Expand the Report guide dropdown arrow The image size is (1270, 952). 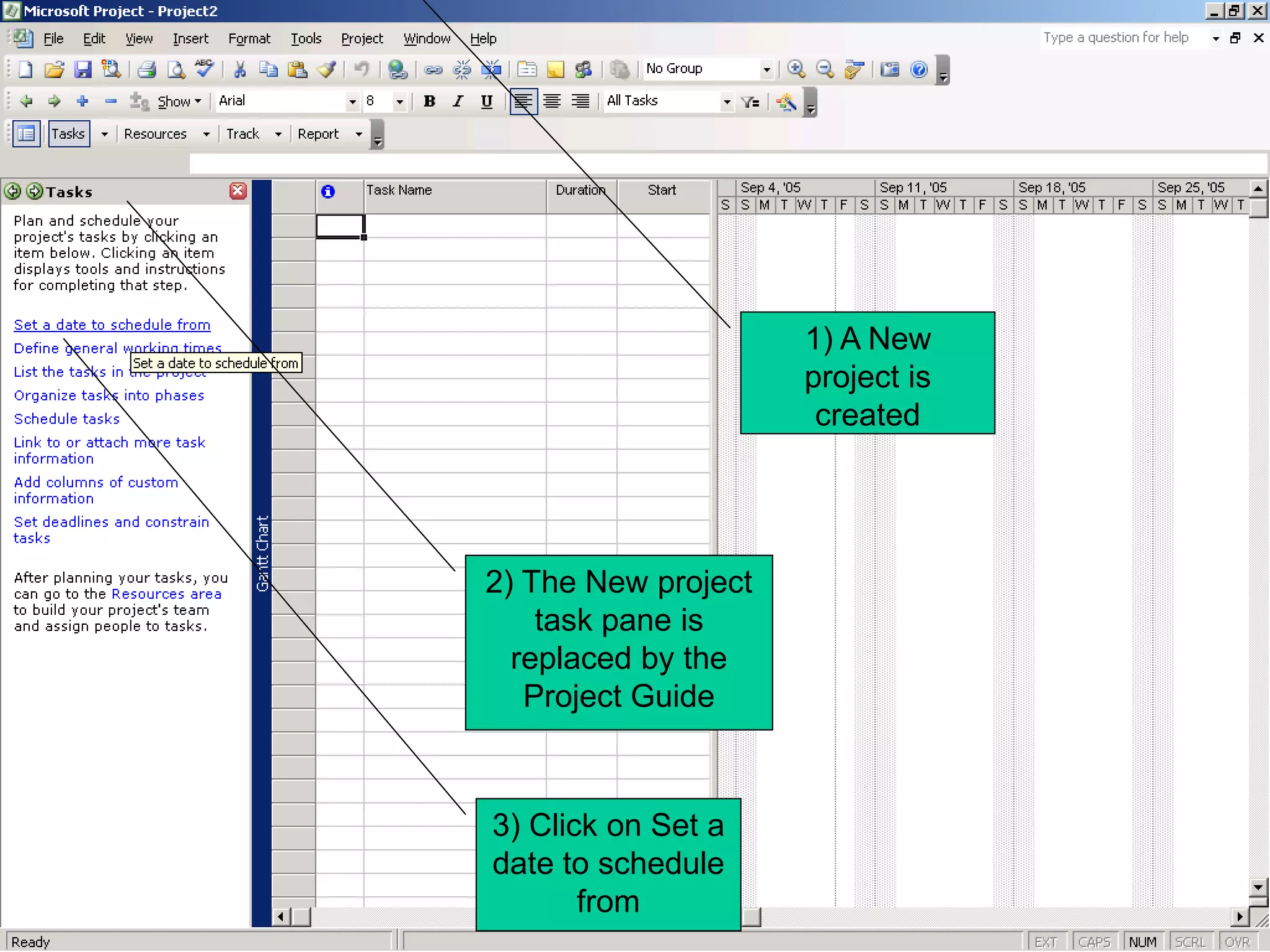[358, 134]
